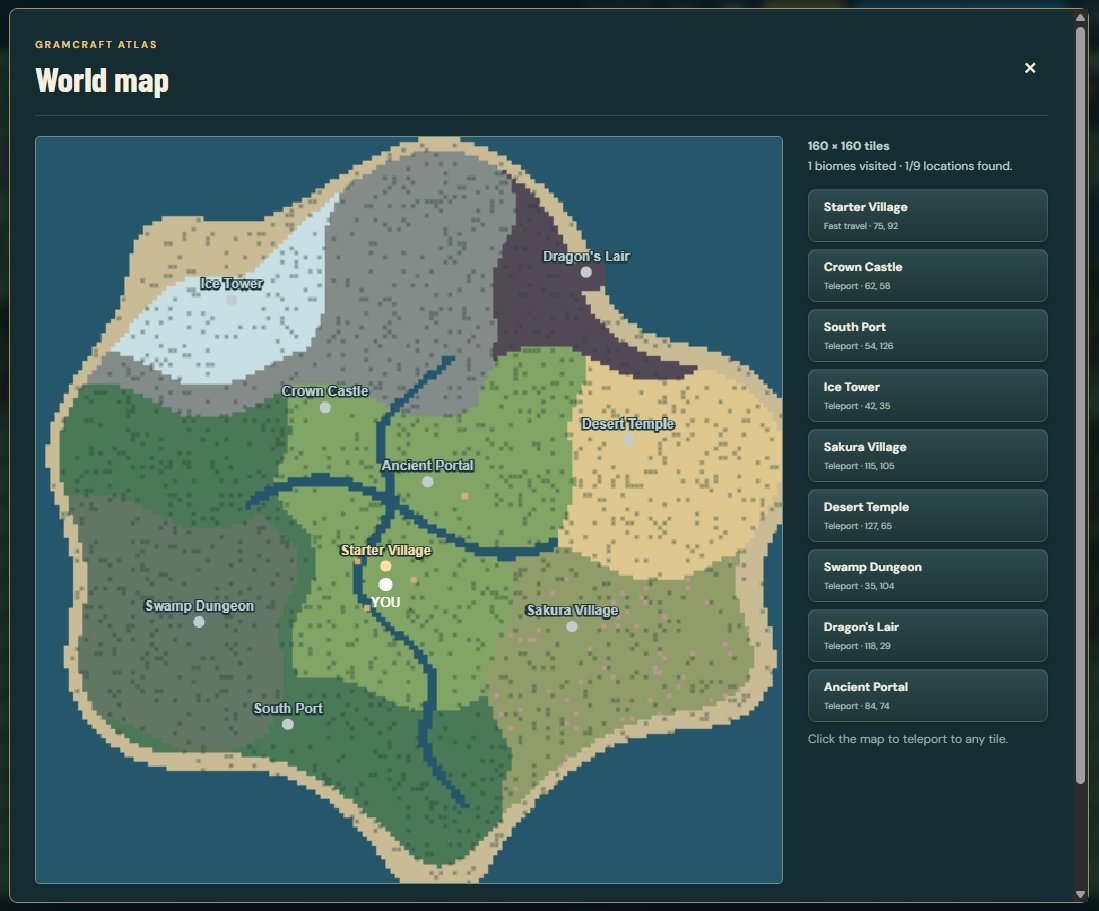Click the vertical scrollbar thumb
This screenshot has height=911, width=1099.
pos(1080,404)
